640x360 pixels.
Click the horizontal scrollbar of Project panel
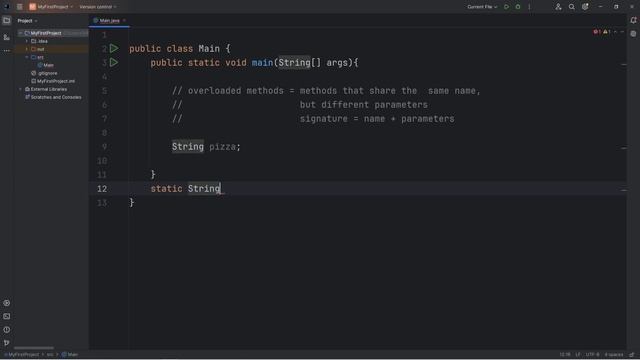pyautogui.click(x=34, y=348)
